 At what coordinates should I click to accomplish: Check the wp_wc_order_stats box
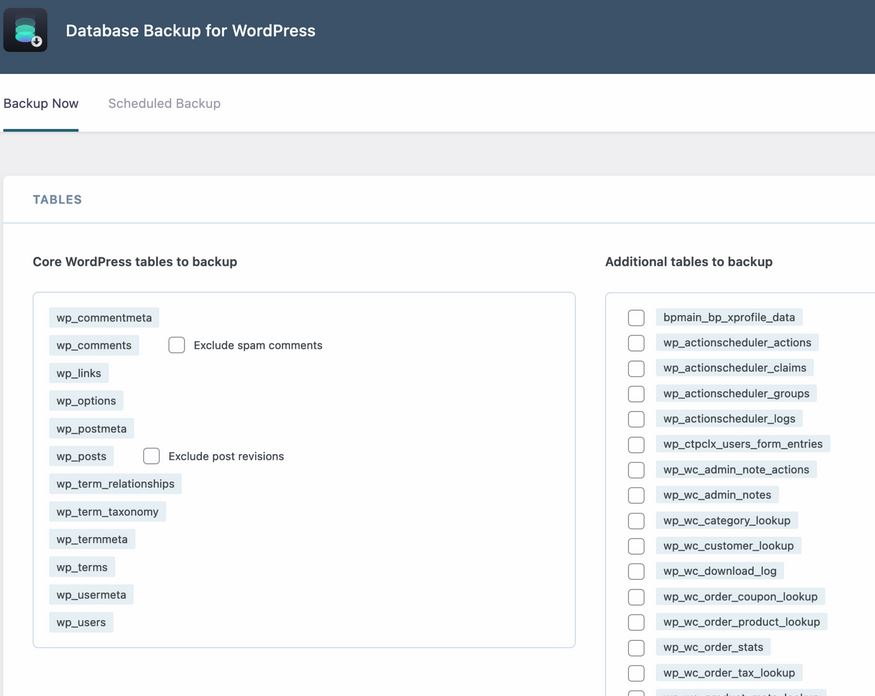coord(636,647)
